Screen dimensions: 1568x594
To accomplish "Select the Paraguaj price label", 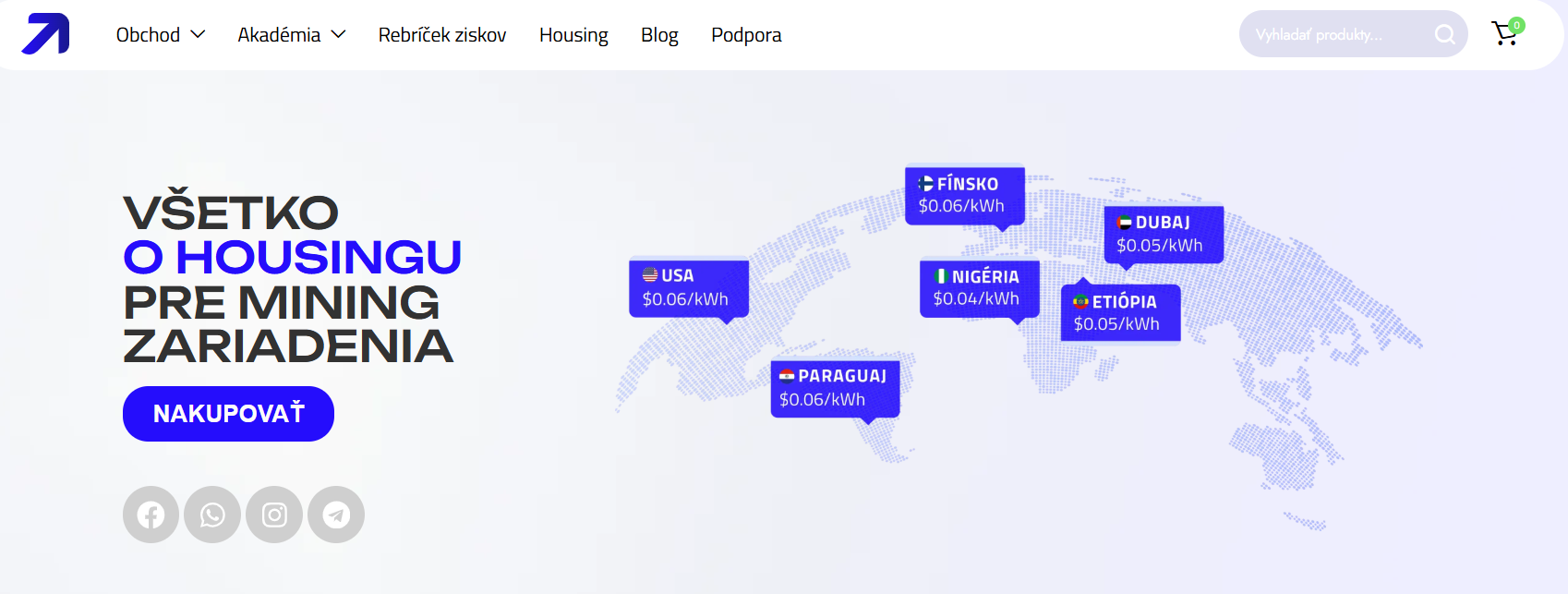I will 835,388.
